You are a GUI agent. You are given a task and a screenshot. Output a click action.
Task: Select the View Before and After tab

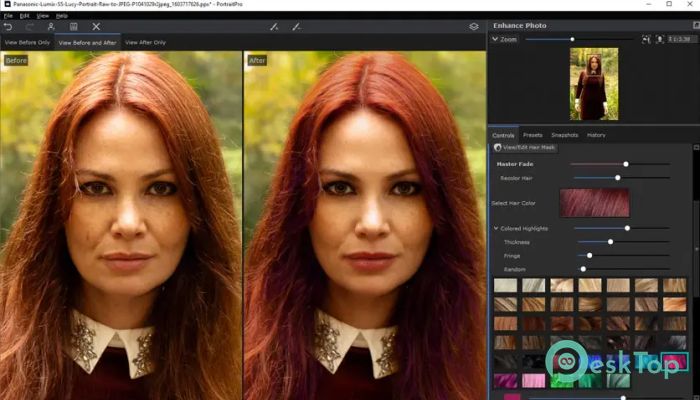(x=88, y=42)
